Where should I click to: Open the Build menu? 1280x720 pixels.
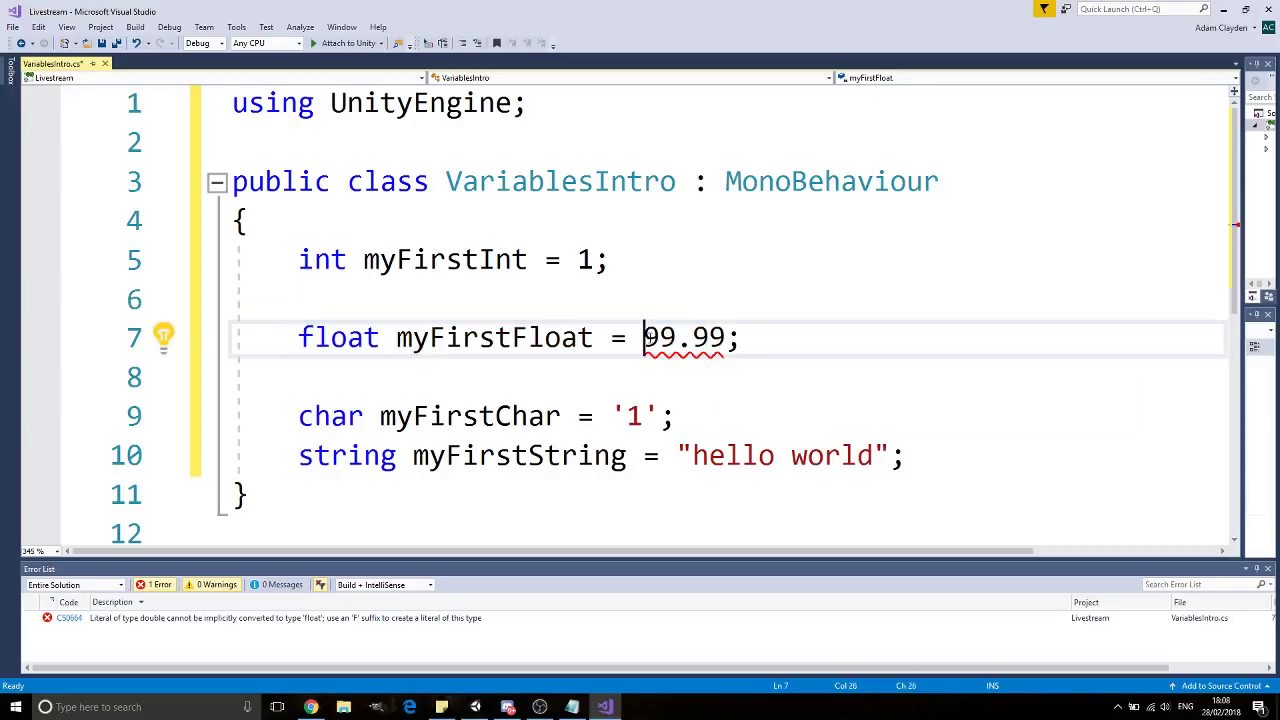click(135, 27)
